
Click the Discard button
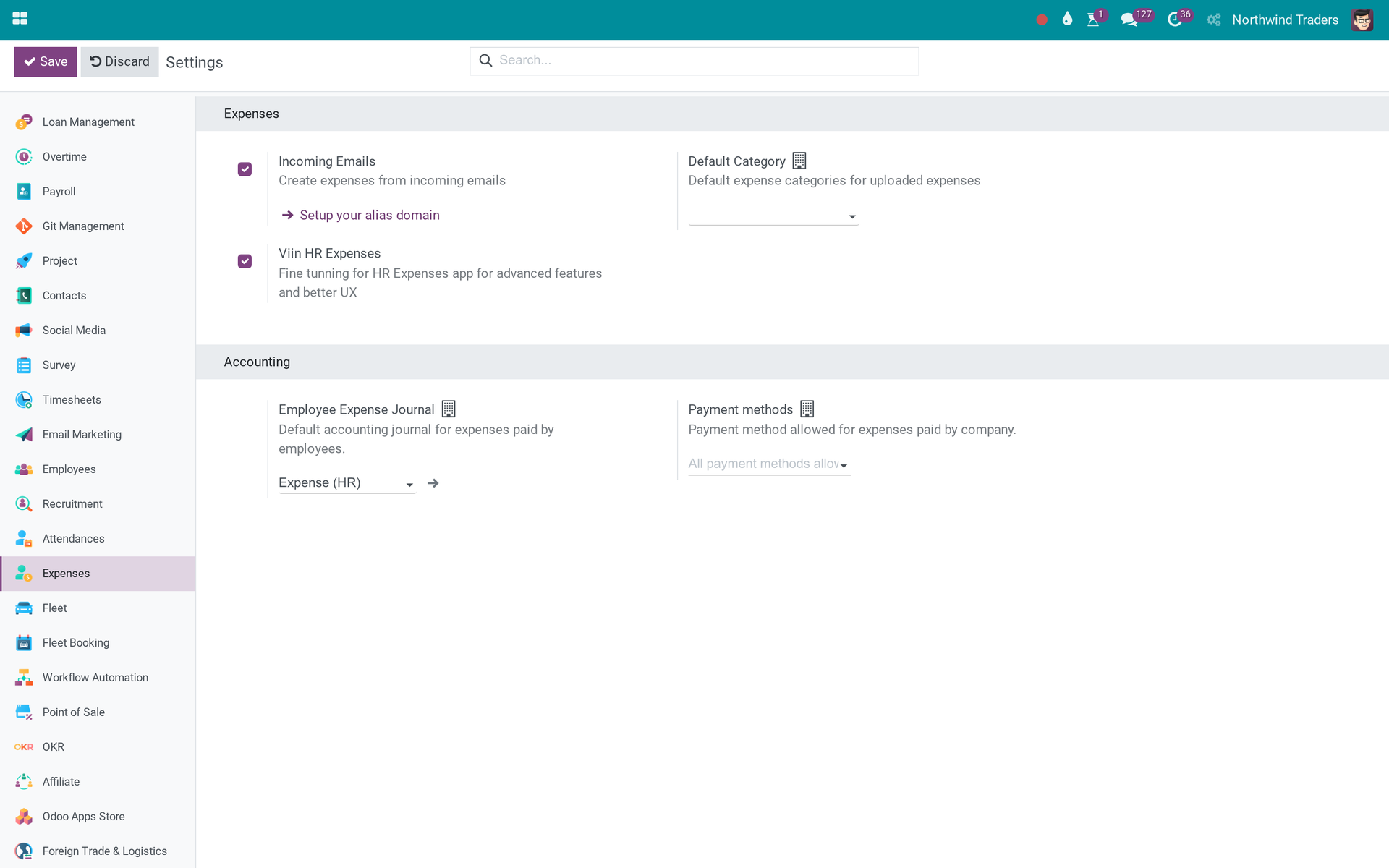(119, 62)
